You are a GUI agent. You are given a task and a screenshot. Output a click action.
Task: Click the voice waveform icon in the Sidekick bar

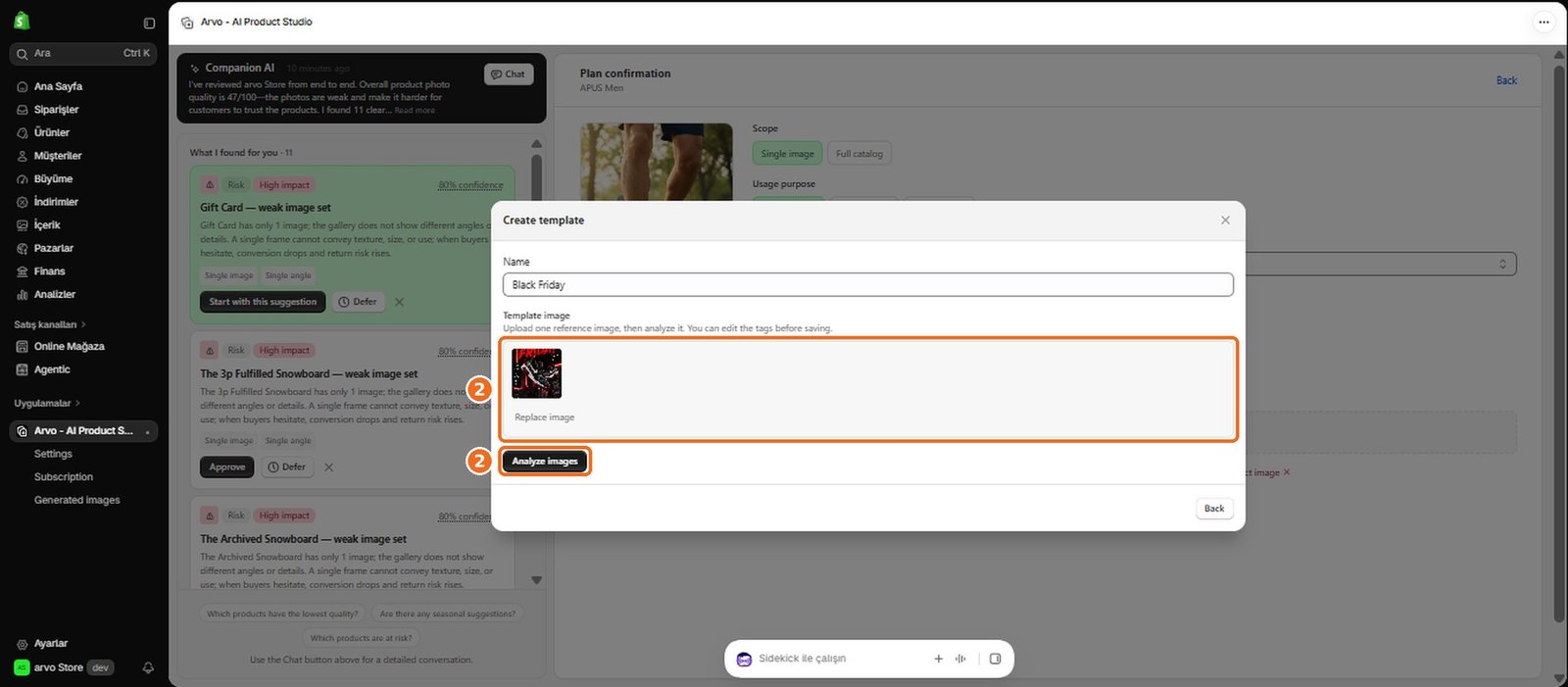tap(960, 660)
